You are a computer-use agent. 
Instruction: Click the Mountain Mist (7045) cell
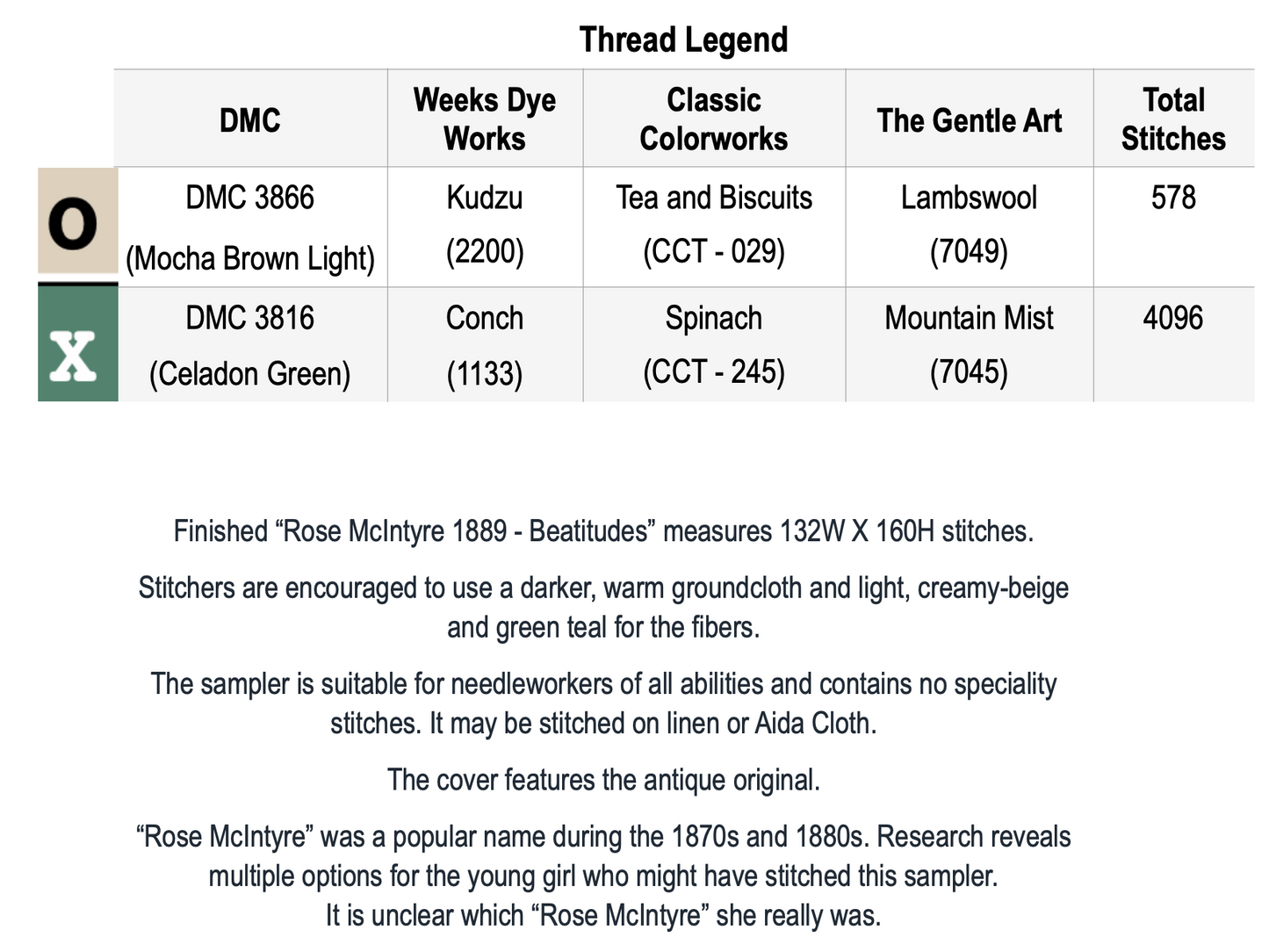[x=969, y=344]
